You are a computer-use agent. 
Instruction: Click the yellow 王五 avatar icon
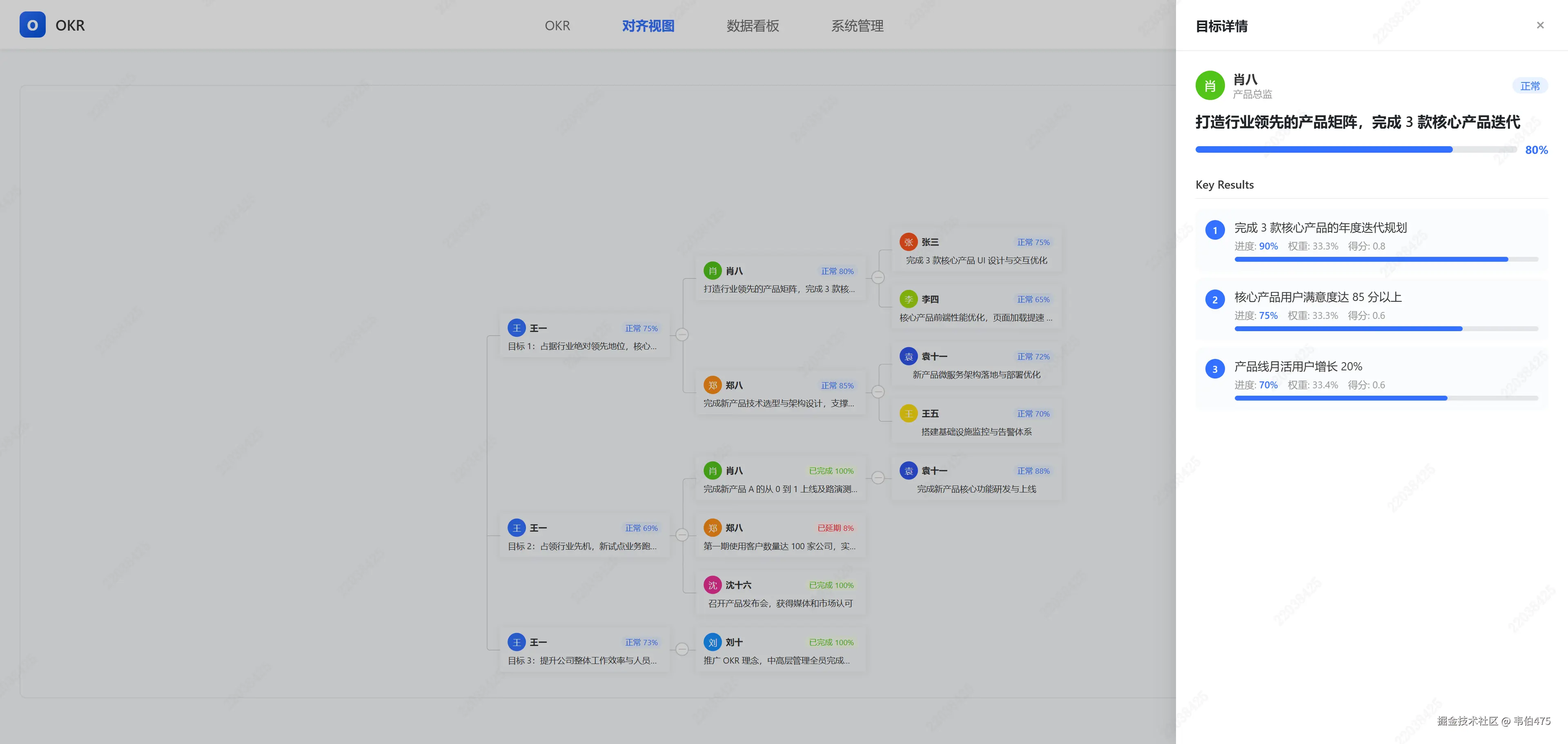pos(908,413)
